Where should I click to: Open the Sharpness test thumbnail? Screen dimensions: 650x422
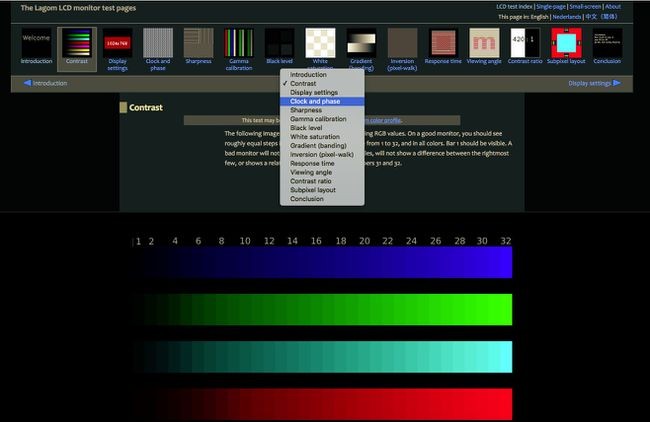[x=198, y=43]
